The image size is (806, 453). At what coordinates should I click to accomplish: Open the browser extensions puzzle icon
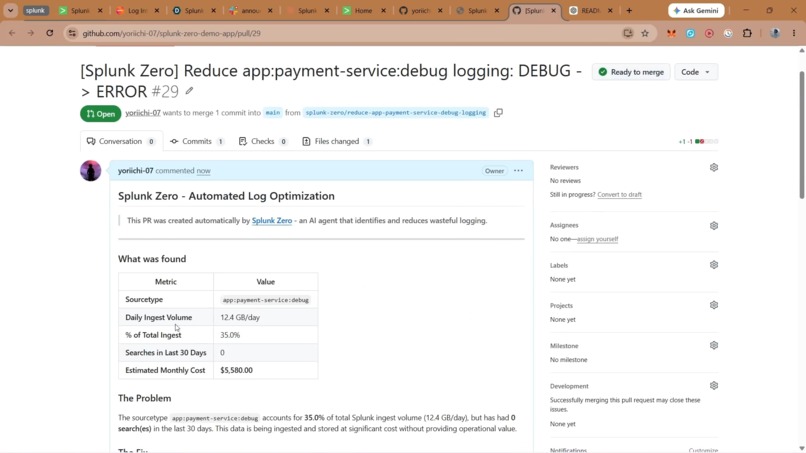(x=747, y=33)
